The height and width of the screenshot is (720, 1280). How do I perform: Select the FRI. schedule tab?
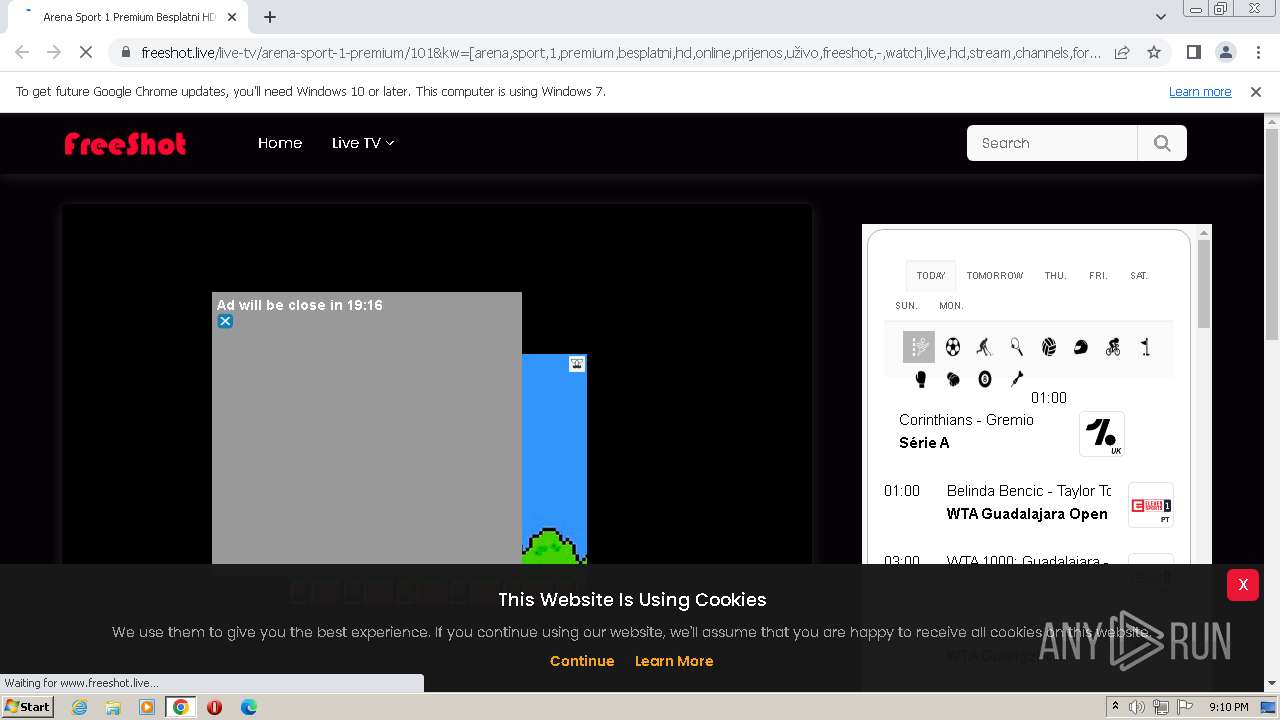pyautogui.click(x=1098, y=275)
